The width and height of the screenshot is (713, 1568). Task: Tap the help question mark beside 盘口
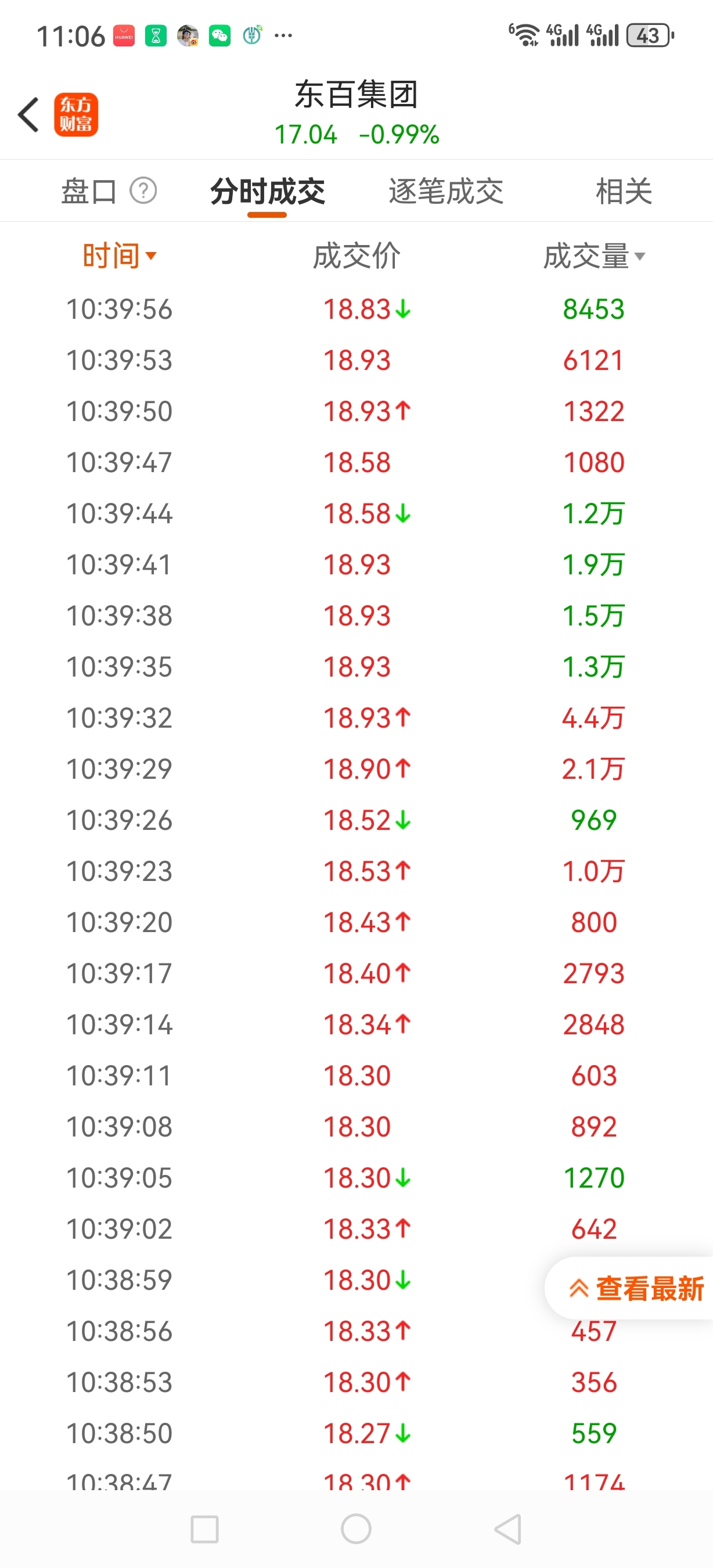143,191
